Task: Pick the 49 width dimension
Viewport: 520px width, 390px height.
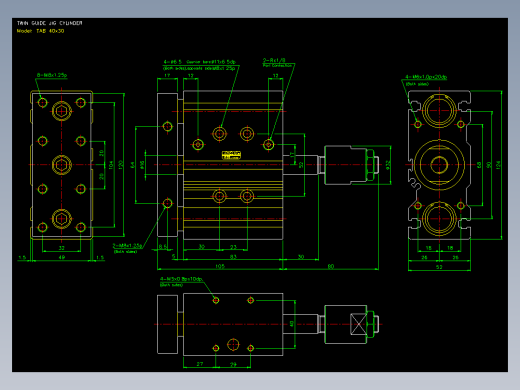Action: click(62, 257)
